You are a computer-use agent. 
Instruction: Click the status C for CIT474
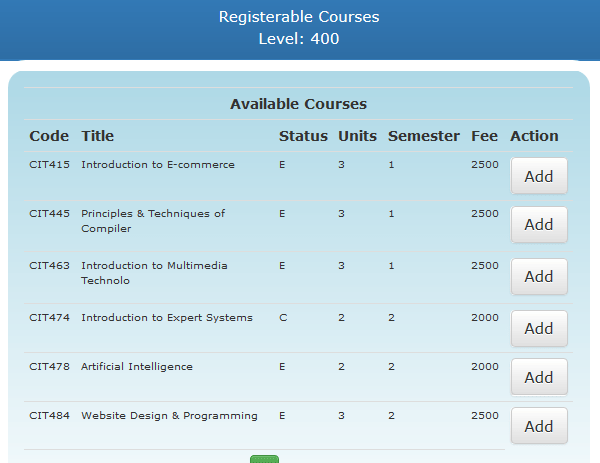coord(283,318)
